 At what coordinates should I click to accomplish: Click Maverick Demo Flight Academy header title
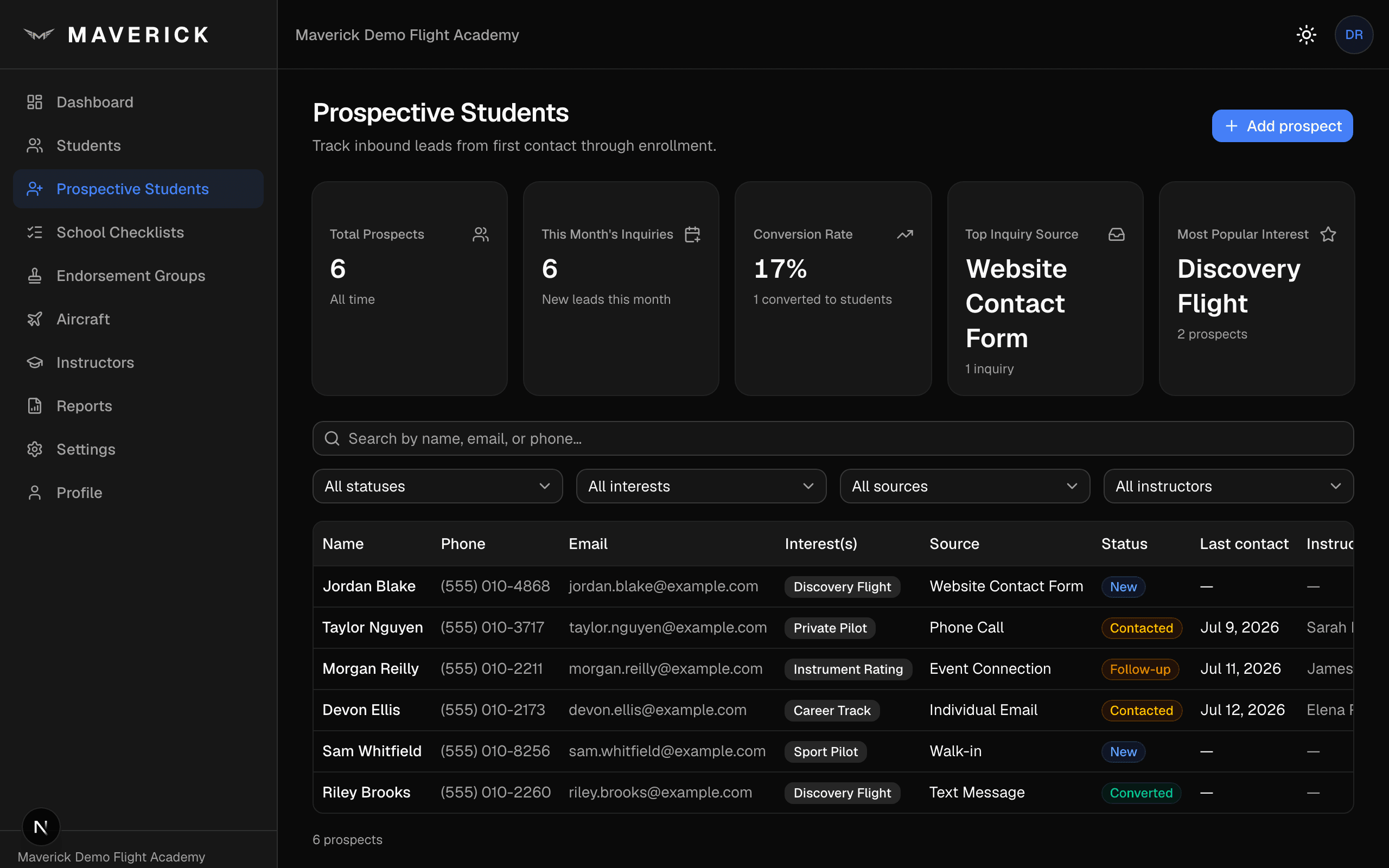(407, 35)
